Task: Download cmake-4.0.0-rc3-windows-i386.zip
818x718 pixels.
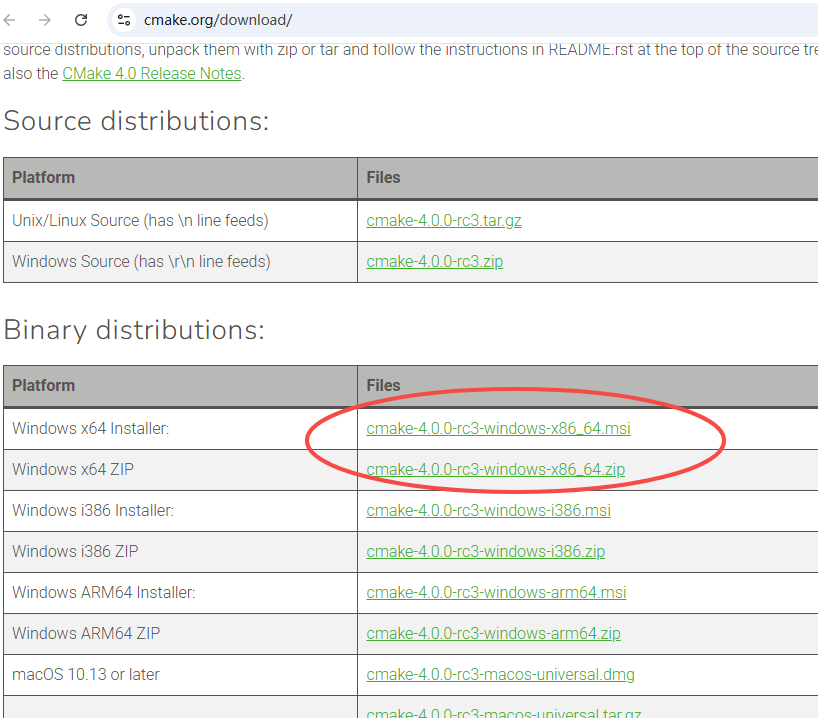Action: coord(485,552)
